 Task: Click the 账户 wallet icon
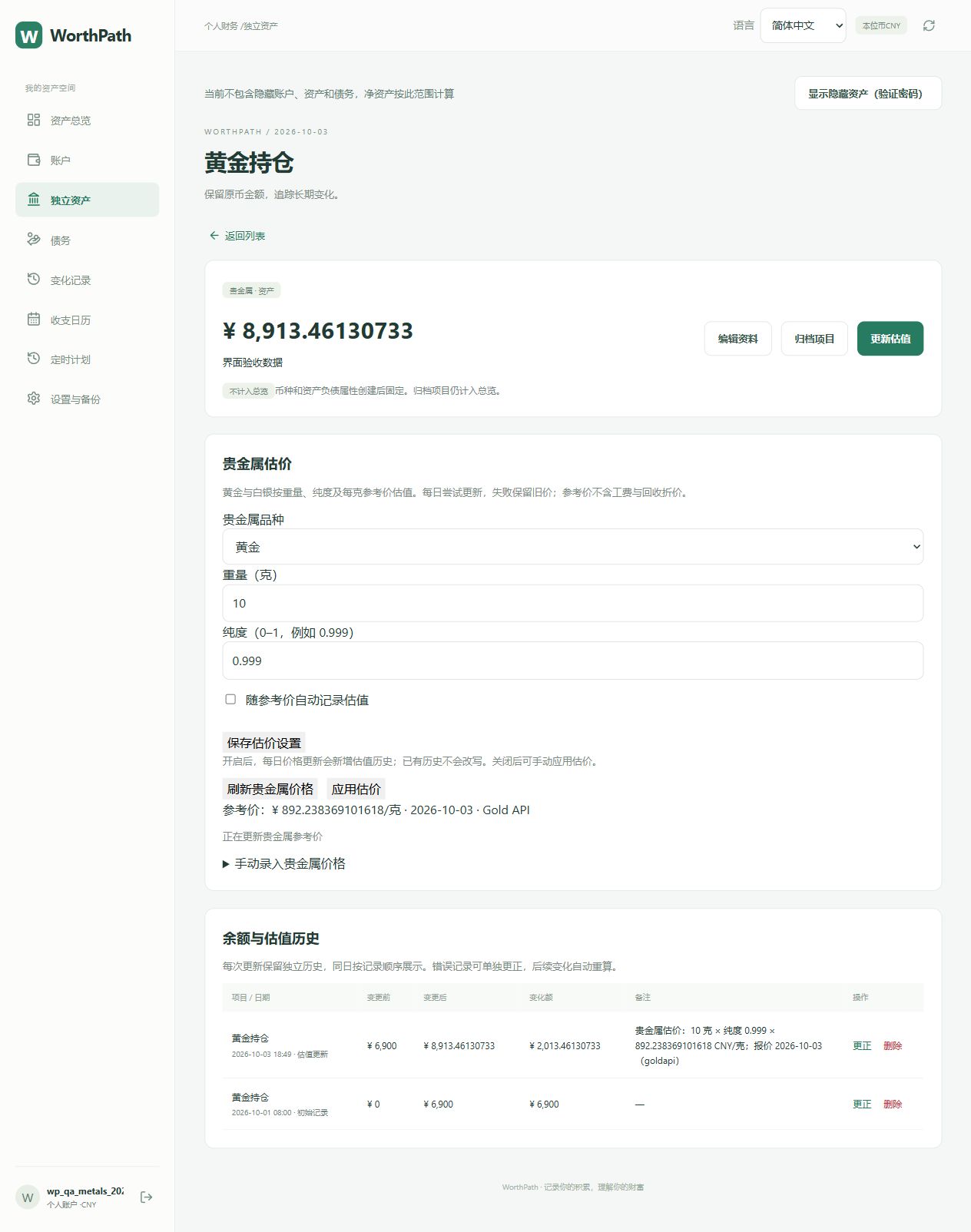[x=33, y=160]
